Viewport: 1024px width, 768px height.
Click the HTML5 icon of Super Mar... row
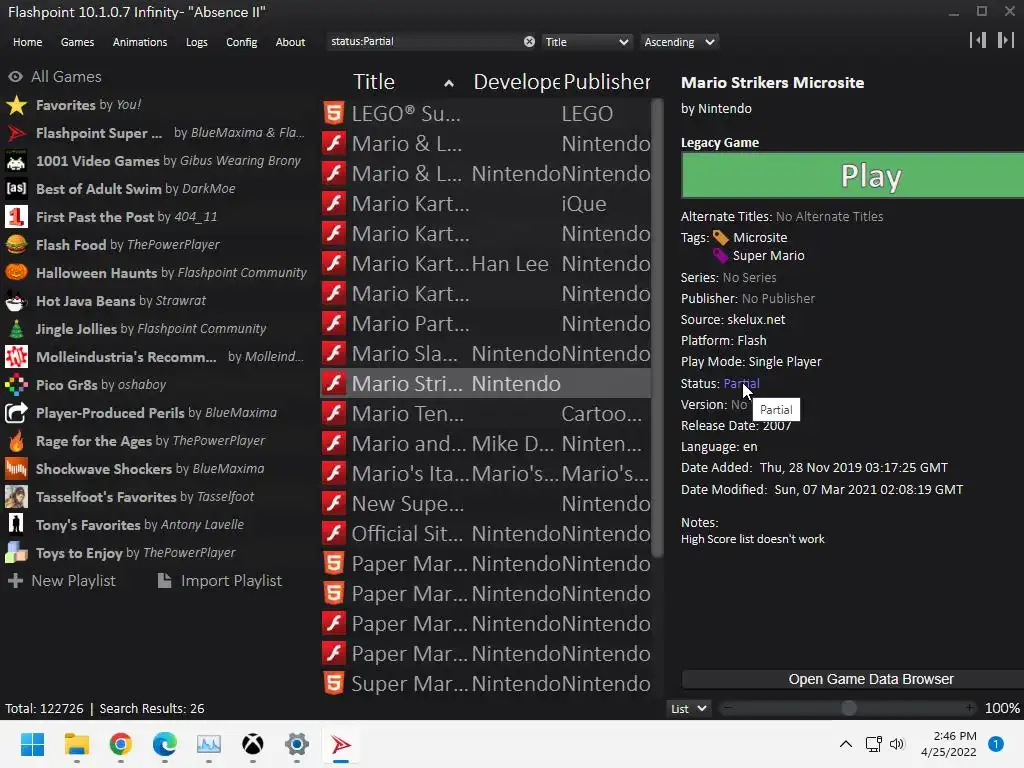click(334, 683)
